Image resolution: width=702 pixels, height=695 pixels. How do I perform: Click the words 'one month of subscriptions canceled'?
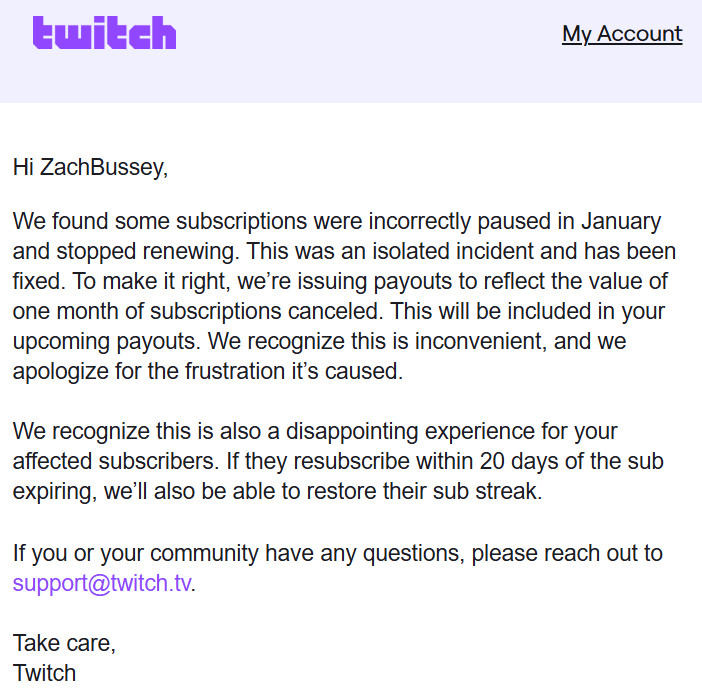[197, 311]
